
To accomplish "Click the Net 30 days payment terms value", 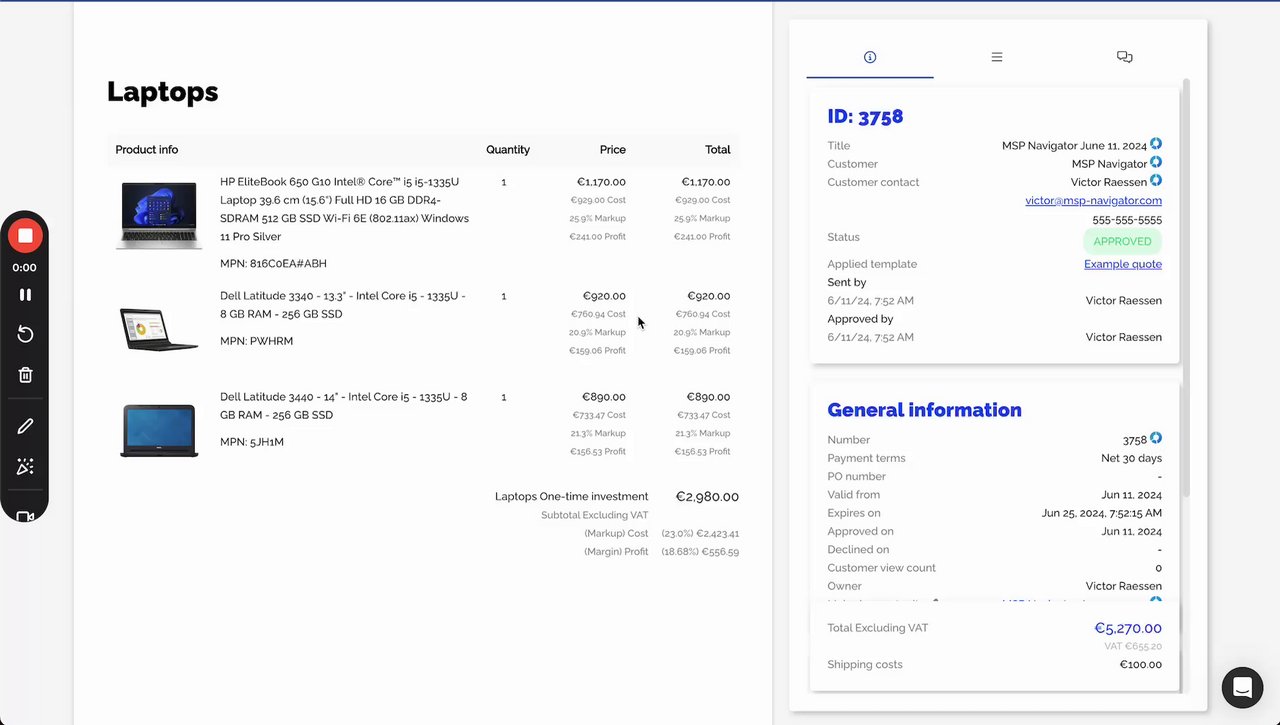I will (x=1131, y=458).
